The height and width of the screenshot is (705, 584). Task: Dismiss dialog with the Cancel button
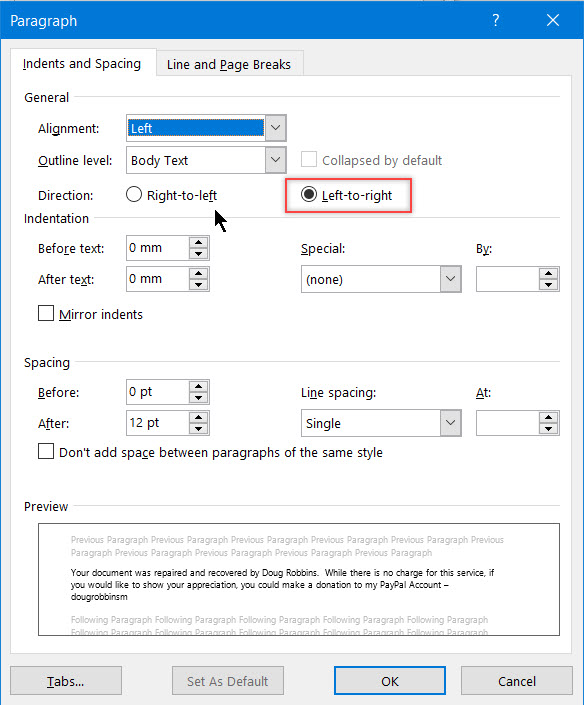coord(517,681)
